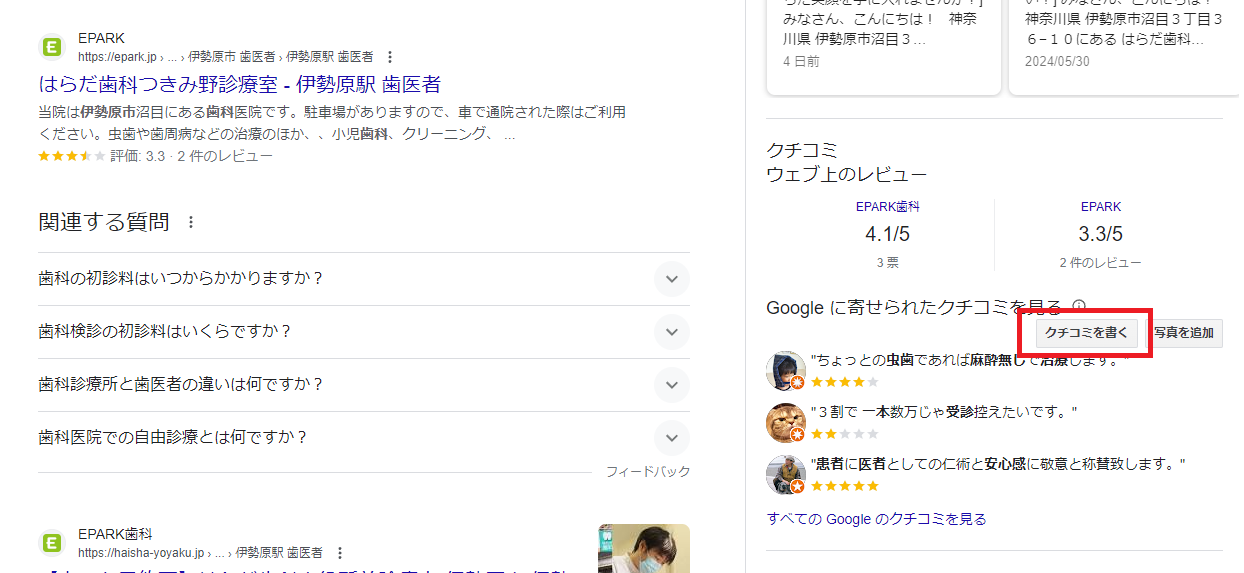This screenshot has height=573, width=1244.
Task: Click the 2 件のレビュー text under EPARK 3.3/5
Action: pos(1100,263)
